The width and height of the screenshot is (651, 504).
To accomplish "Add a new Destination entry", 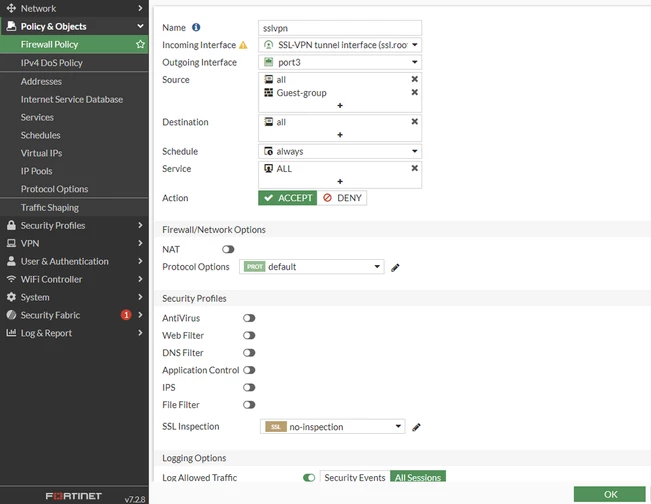I will click(x=340, y=135).
